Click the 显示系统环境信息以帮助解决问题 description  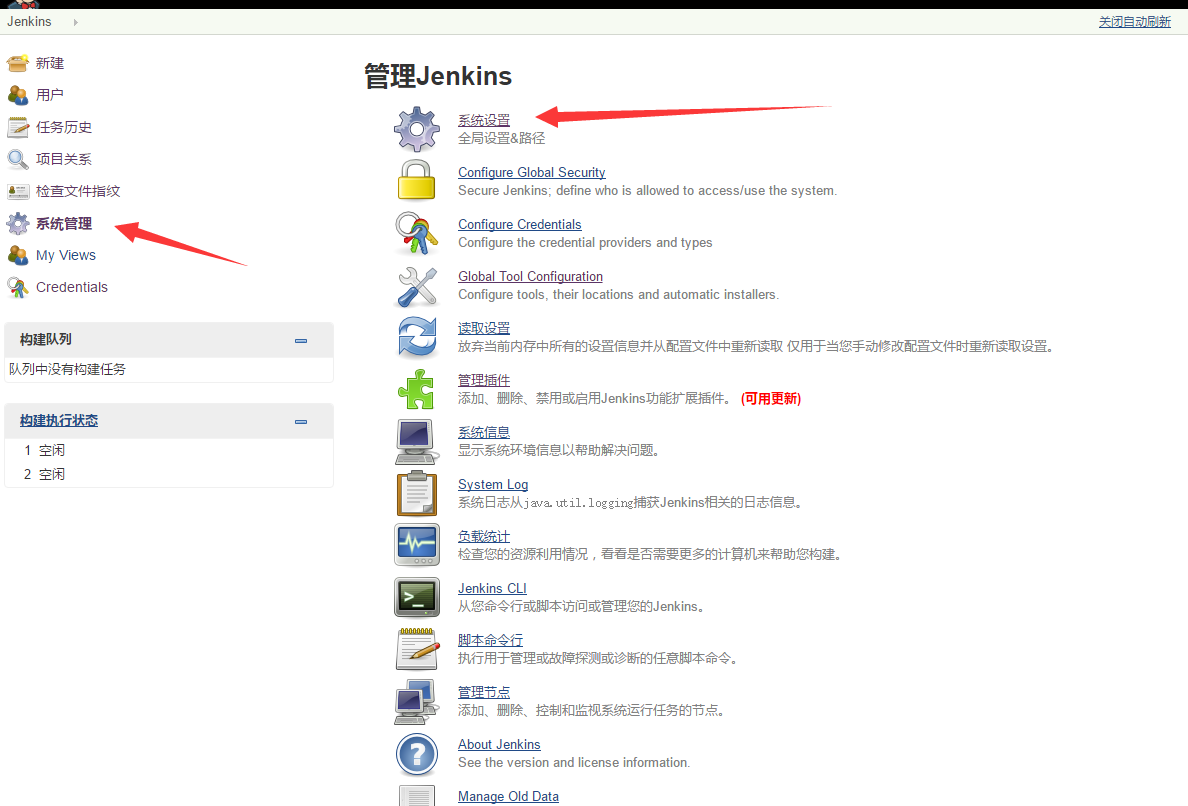[x=560, y=450]
